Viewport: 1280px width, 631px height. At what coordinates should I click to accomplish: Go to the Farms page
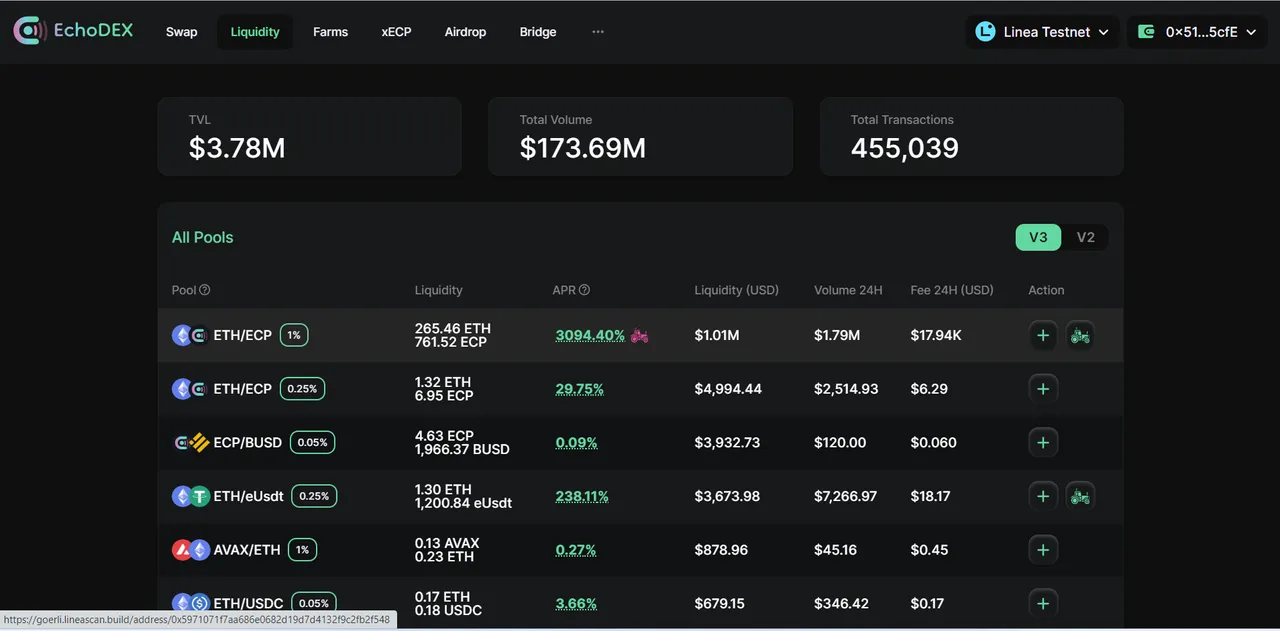pos(330,32)
